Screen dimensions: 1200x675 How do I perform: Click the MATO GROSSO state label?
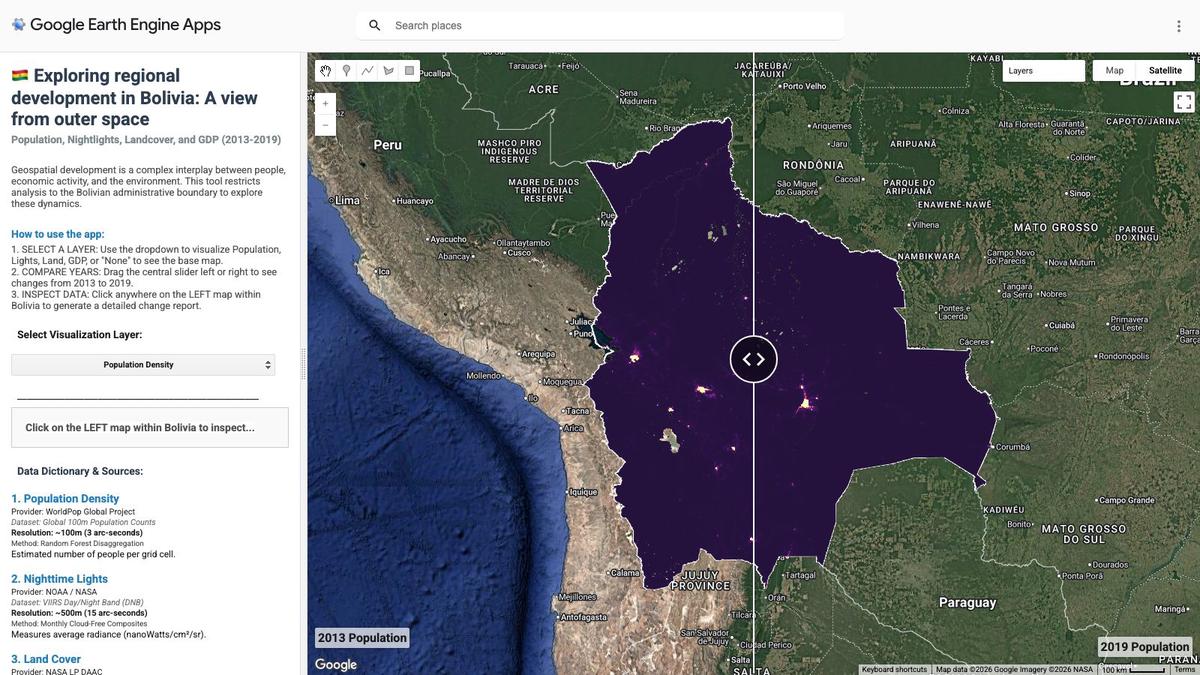[1055, 228]
